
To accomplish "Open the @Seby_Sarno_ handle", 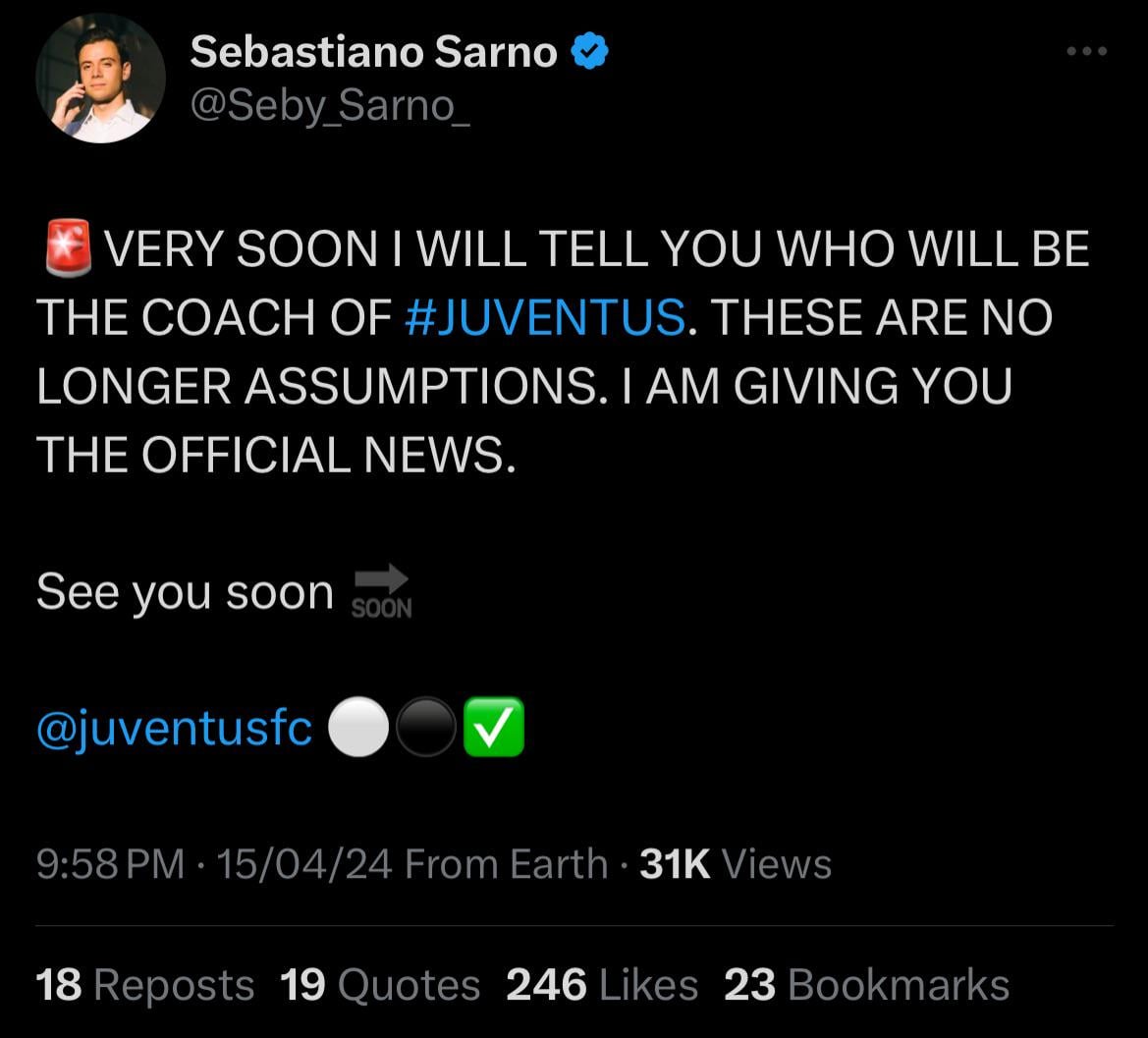I will click(x=329, y=106).
